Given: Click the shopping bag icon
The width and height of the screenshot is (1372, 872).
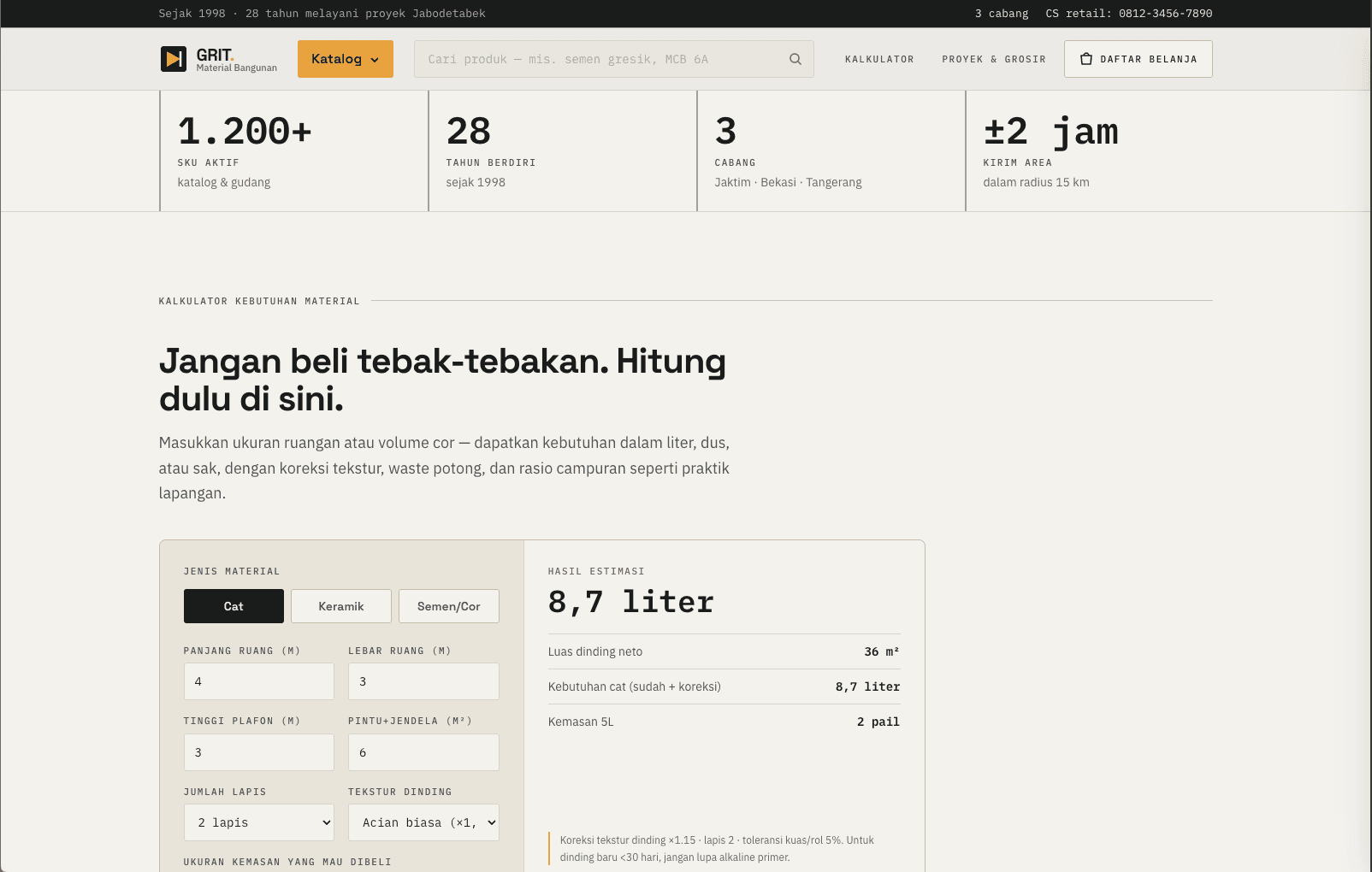Looking at the screenshot, I should [1086, 59].
